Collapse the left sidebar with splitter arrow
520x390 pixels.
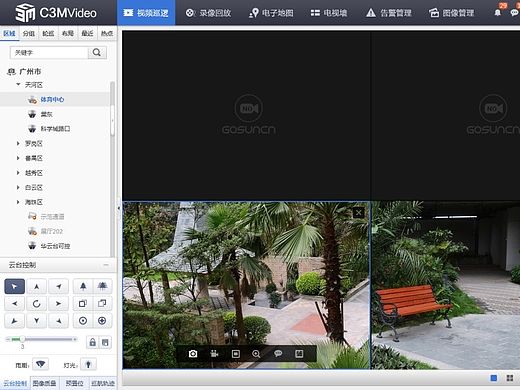pos(118,208)
